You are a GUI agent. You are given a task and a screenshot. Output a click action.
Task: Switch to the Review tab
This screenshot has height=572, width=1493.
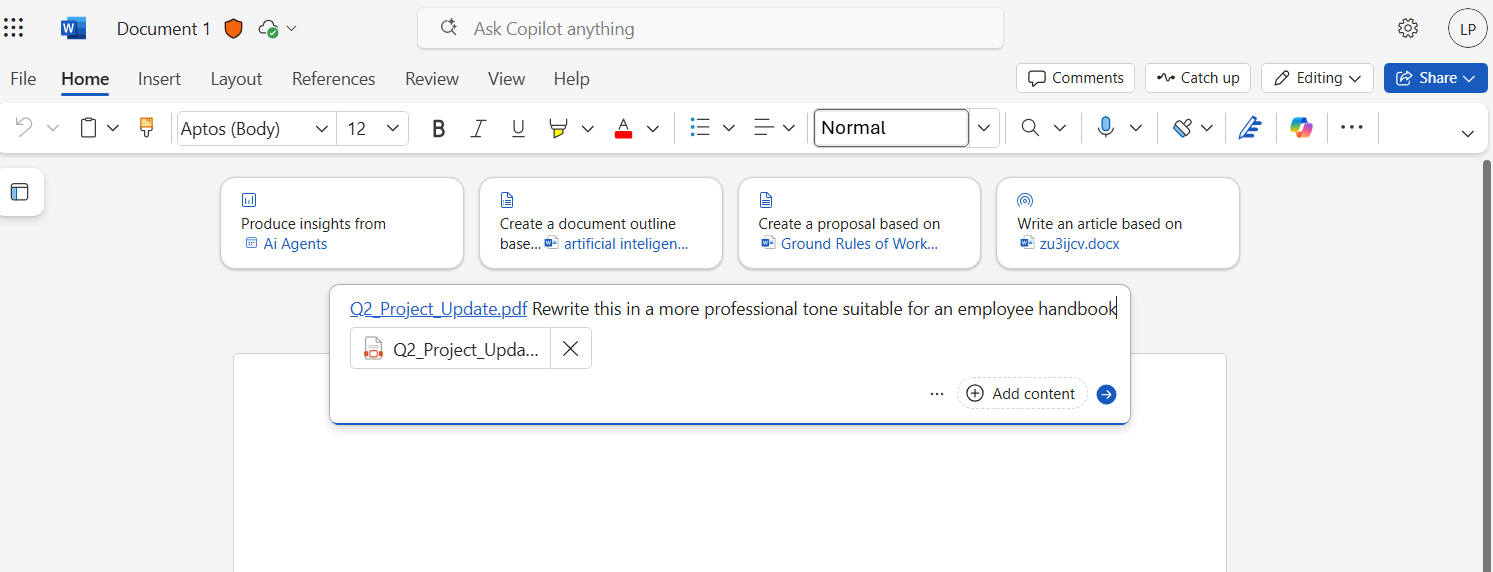(x=432, y=79)
